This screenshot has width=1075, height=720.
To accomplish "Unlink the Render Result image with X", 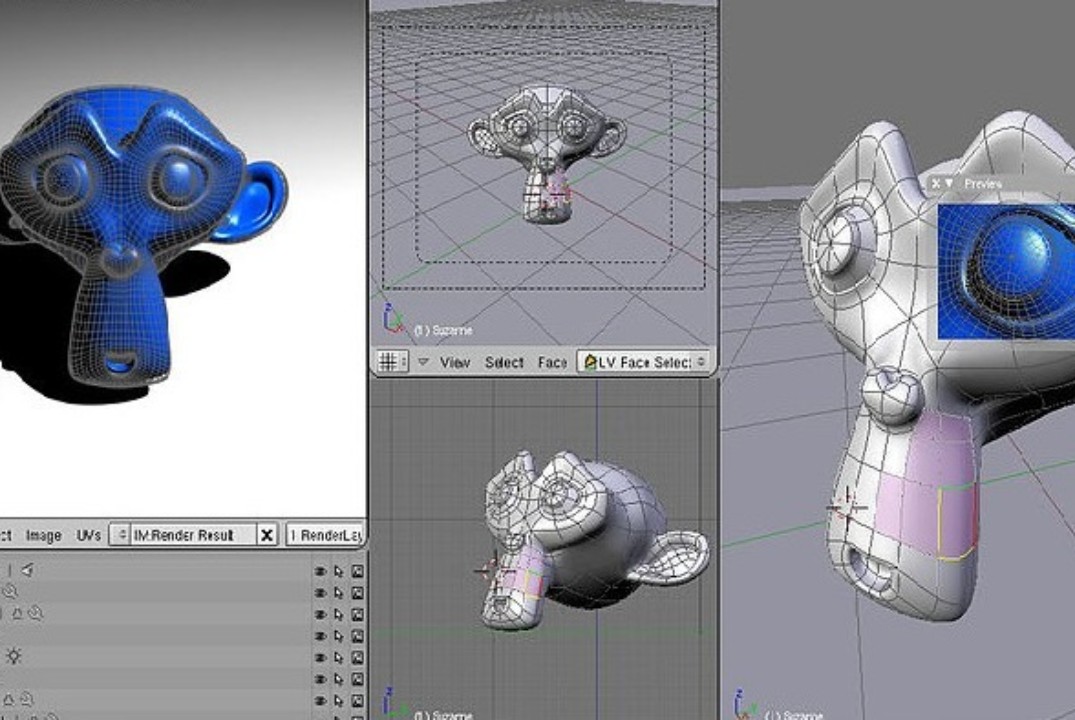I will point(267,535).
